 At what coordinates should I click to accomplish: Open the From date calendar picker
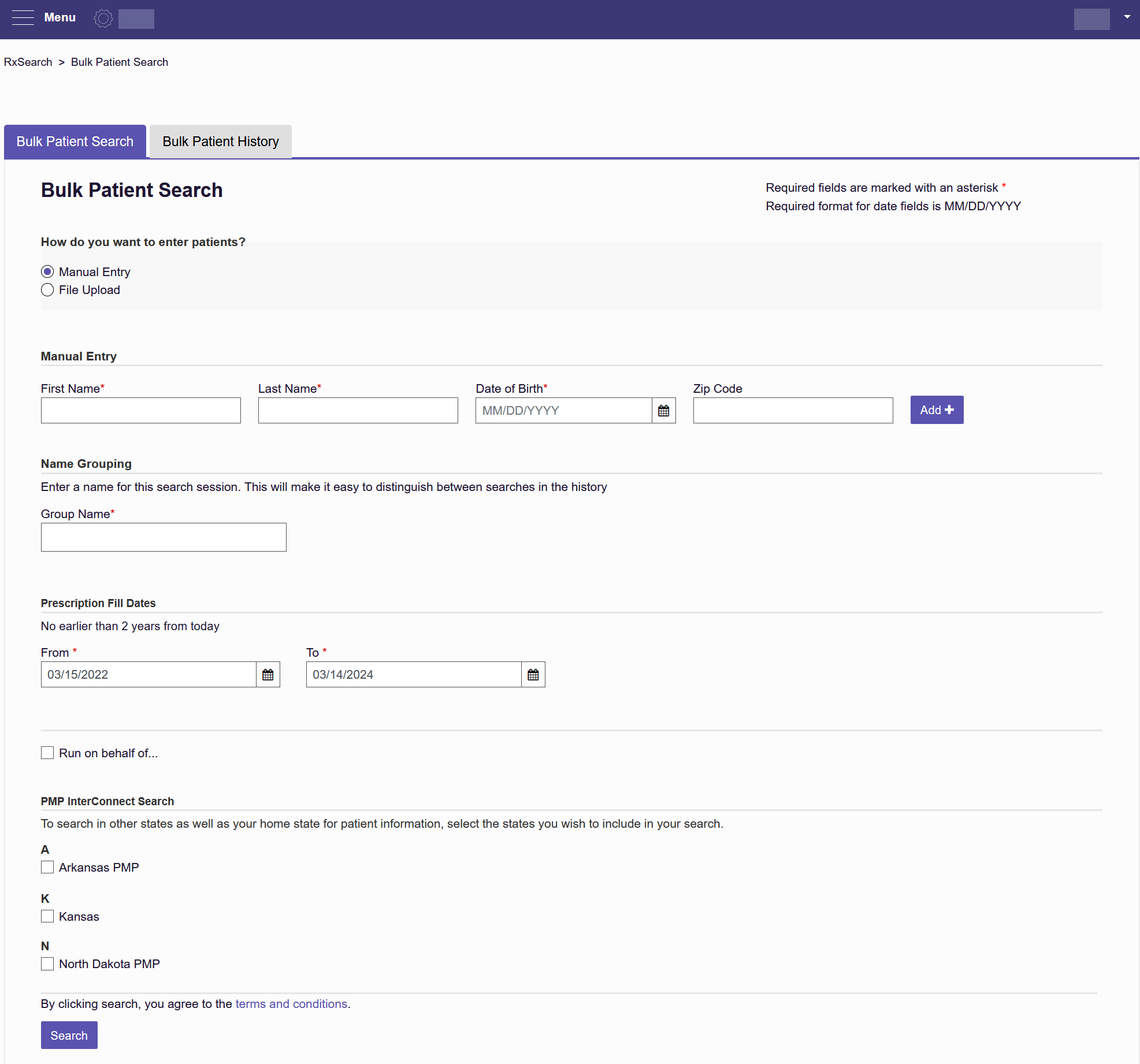tap(268, 674)
